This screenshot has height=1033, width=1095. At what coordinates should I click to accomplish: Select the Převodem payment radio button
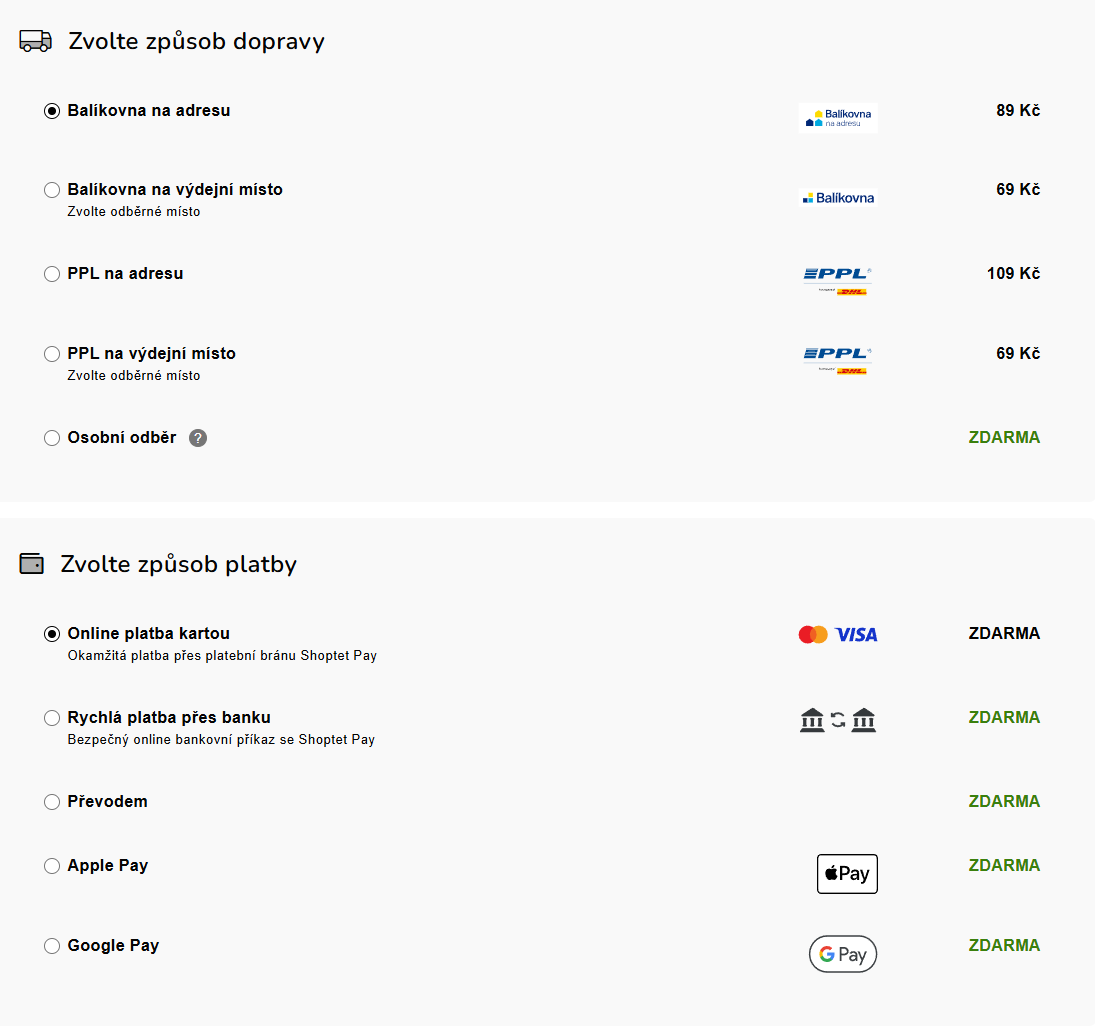[52, 802]
